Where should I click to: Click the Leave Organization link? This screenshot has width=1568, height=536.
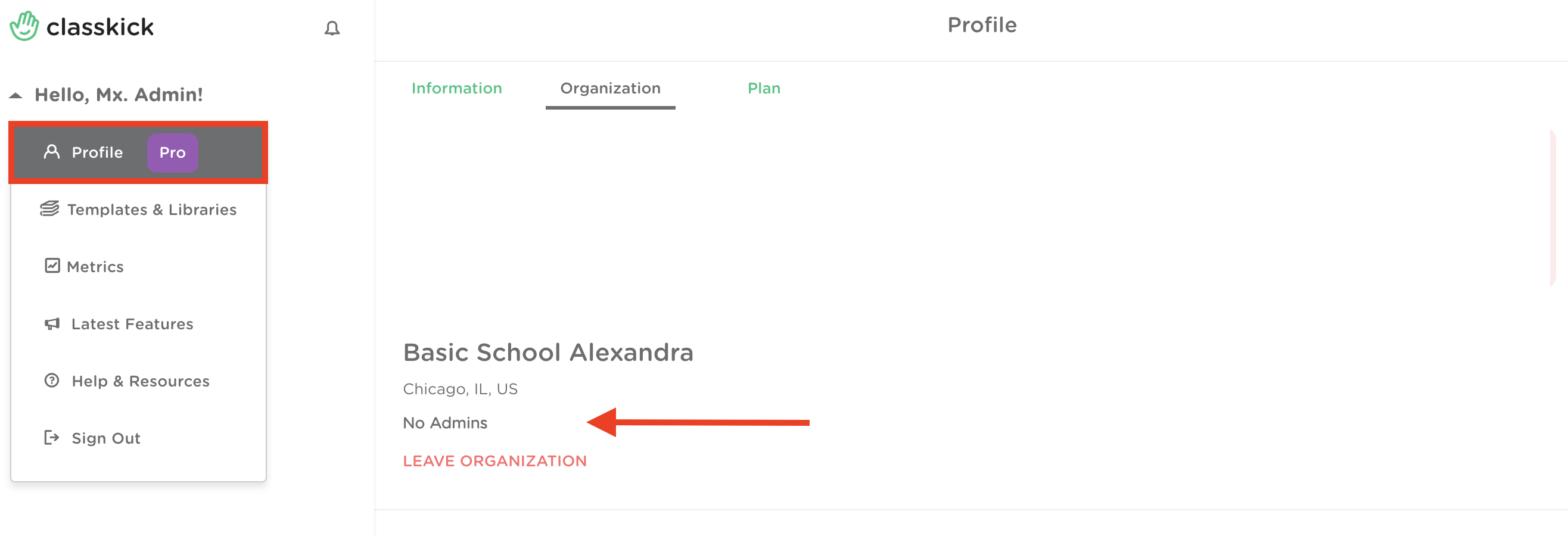(x=494, y=460)
